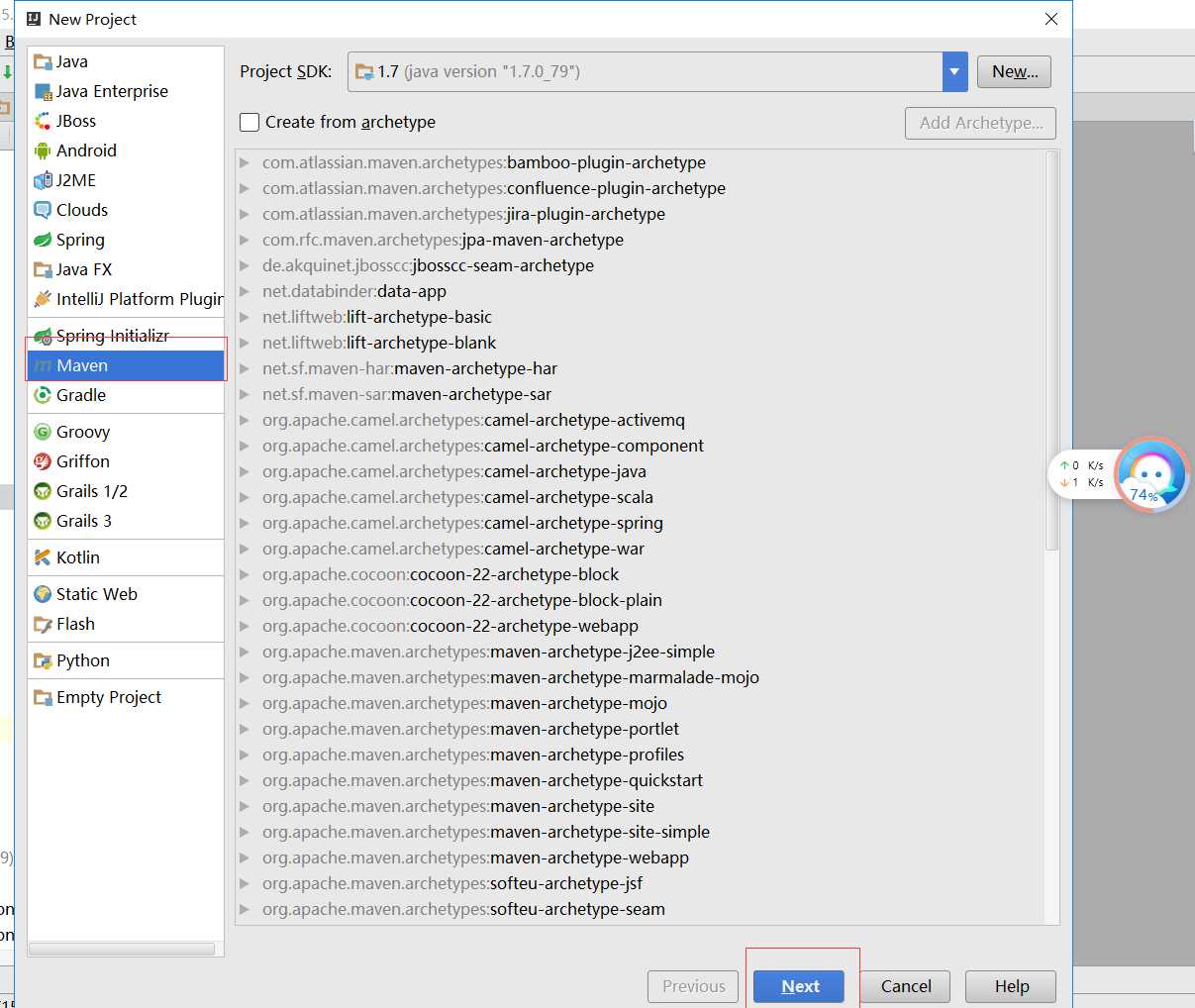Expand maven-archetype-quickstart entry
Screen dimensions: 1195x1008
click(245, 780)
